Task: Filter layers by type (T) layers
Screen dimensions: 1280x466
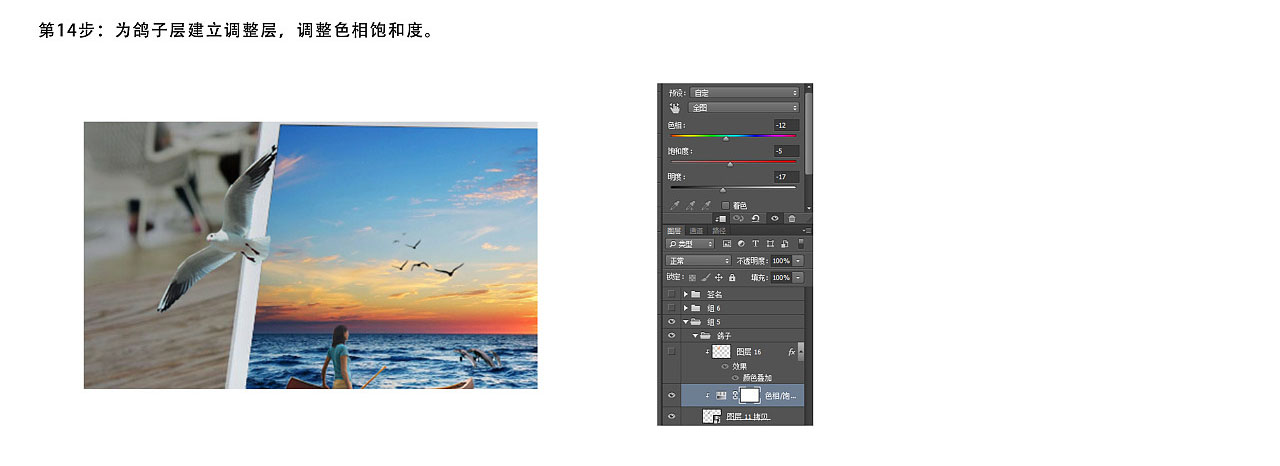Action: (x=755, y=244)
